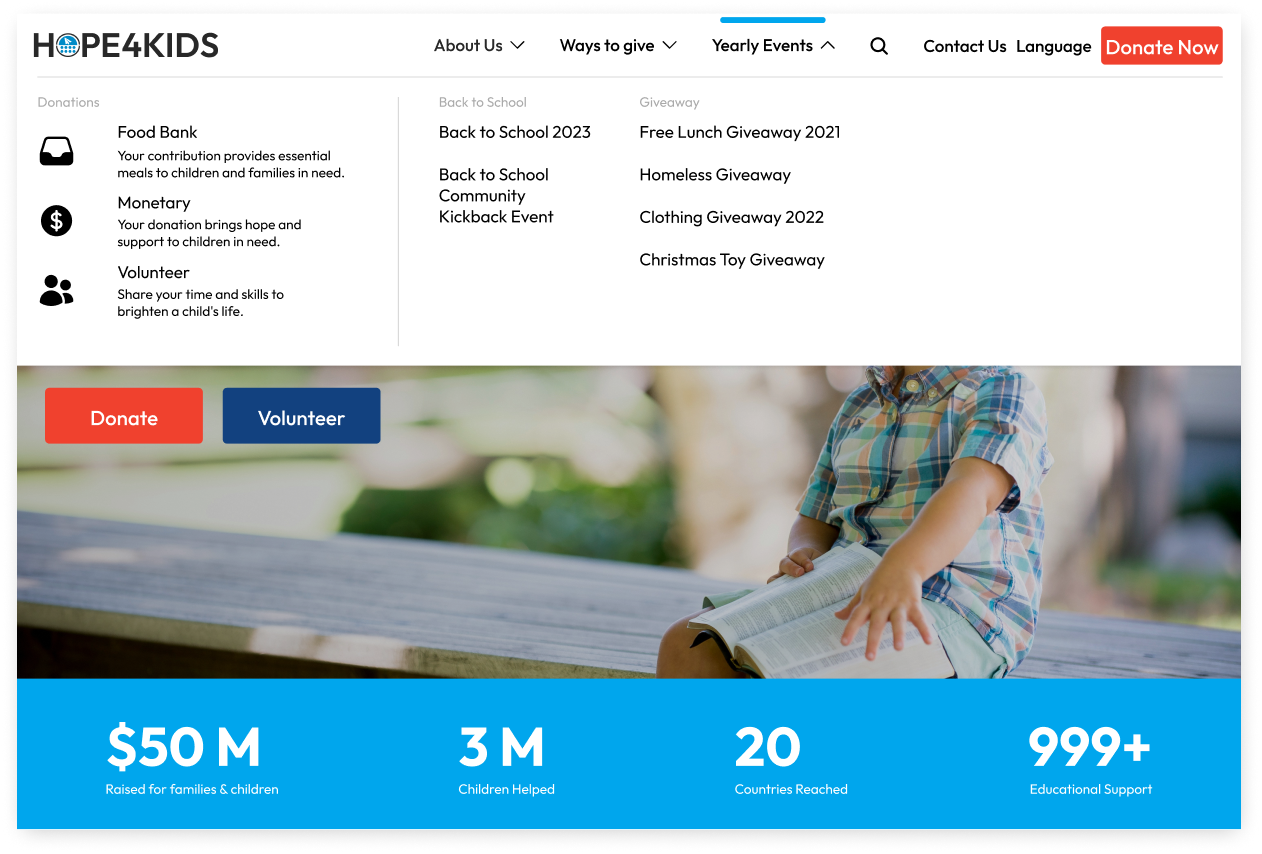Click the Food Bank heading link
This screenshot has height=854, width=1262.
point(157,132)
